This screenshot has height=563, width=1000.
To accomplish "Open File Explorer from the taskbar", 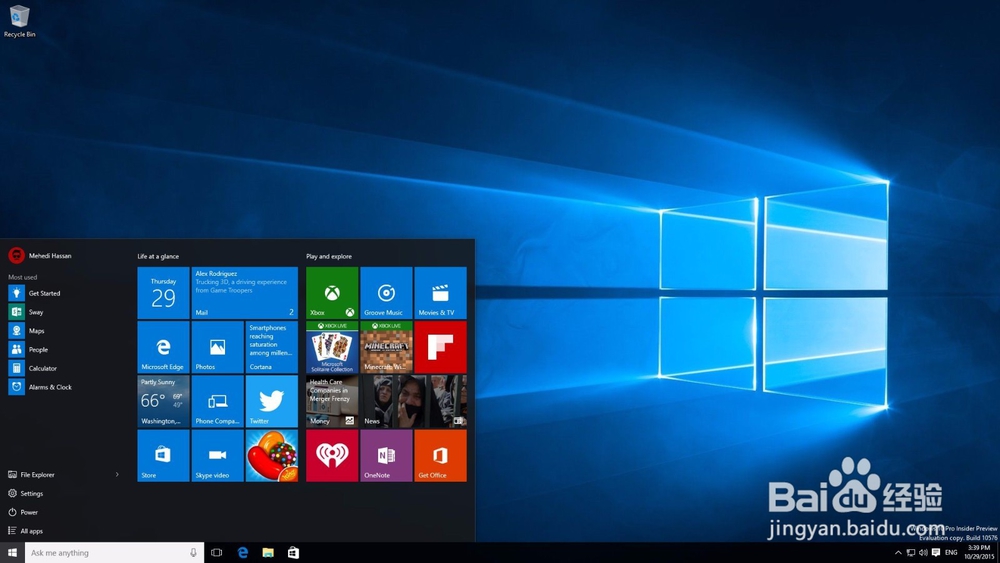I will [268, 553].
